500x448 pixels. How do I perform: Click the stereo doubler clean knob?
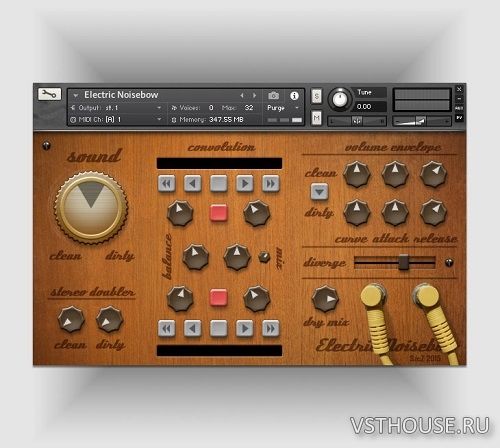[71, 319]
